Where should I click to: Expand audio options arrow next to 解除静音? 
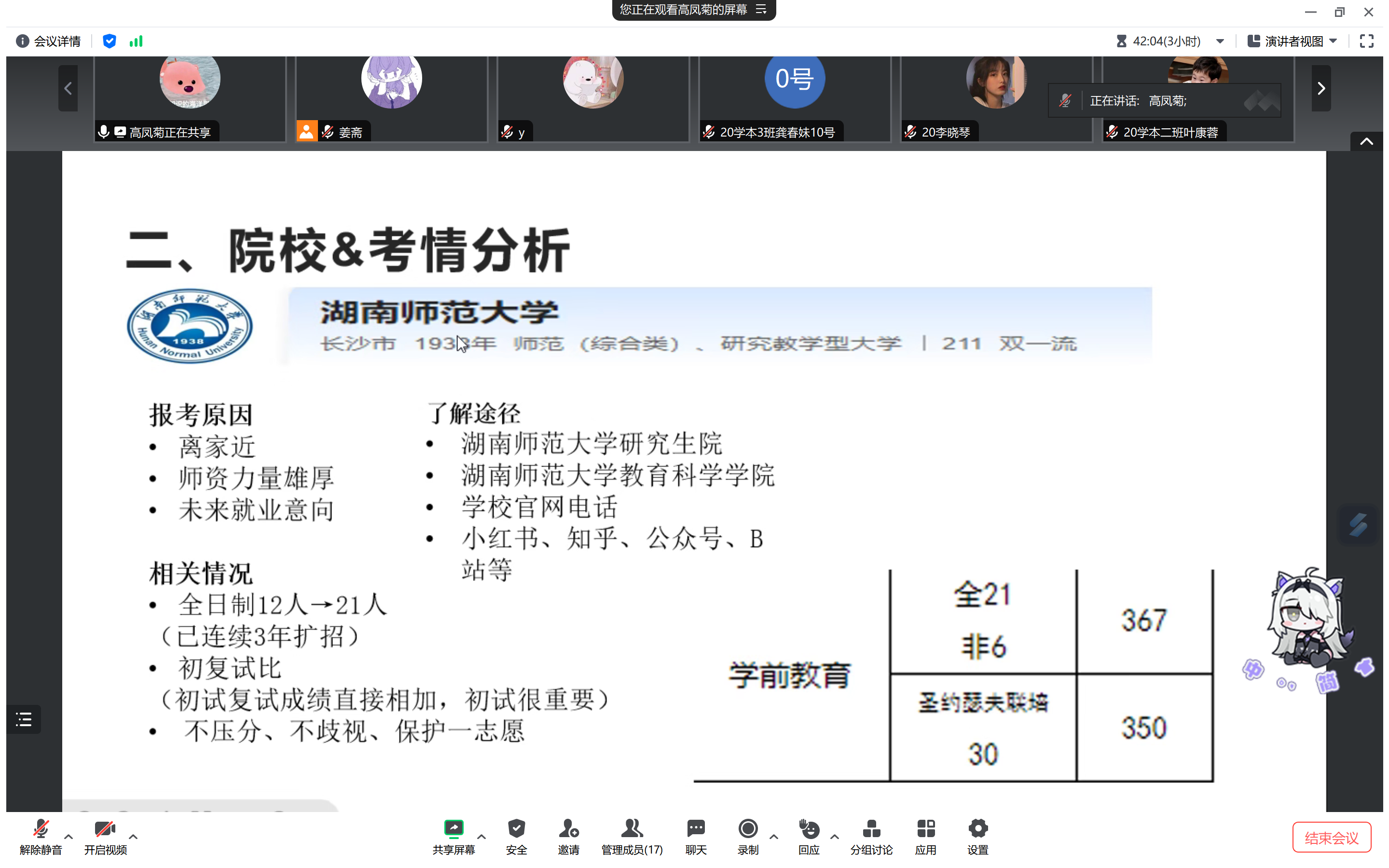pos(69,837)
